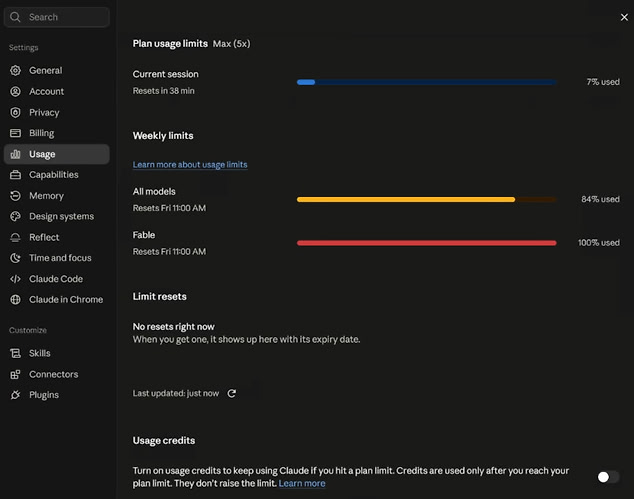The height and width of the screenshot is (499, 634).
Task: Follow the usage credits 'Learn more' link
Action: point(302,483)
